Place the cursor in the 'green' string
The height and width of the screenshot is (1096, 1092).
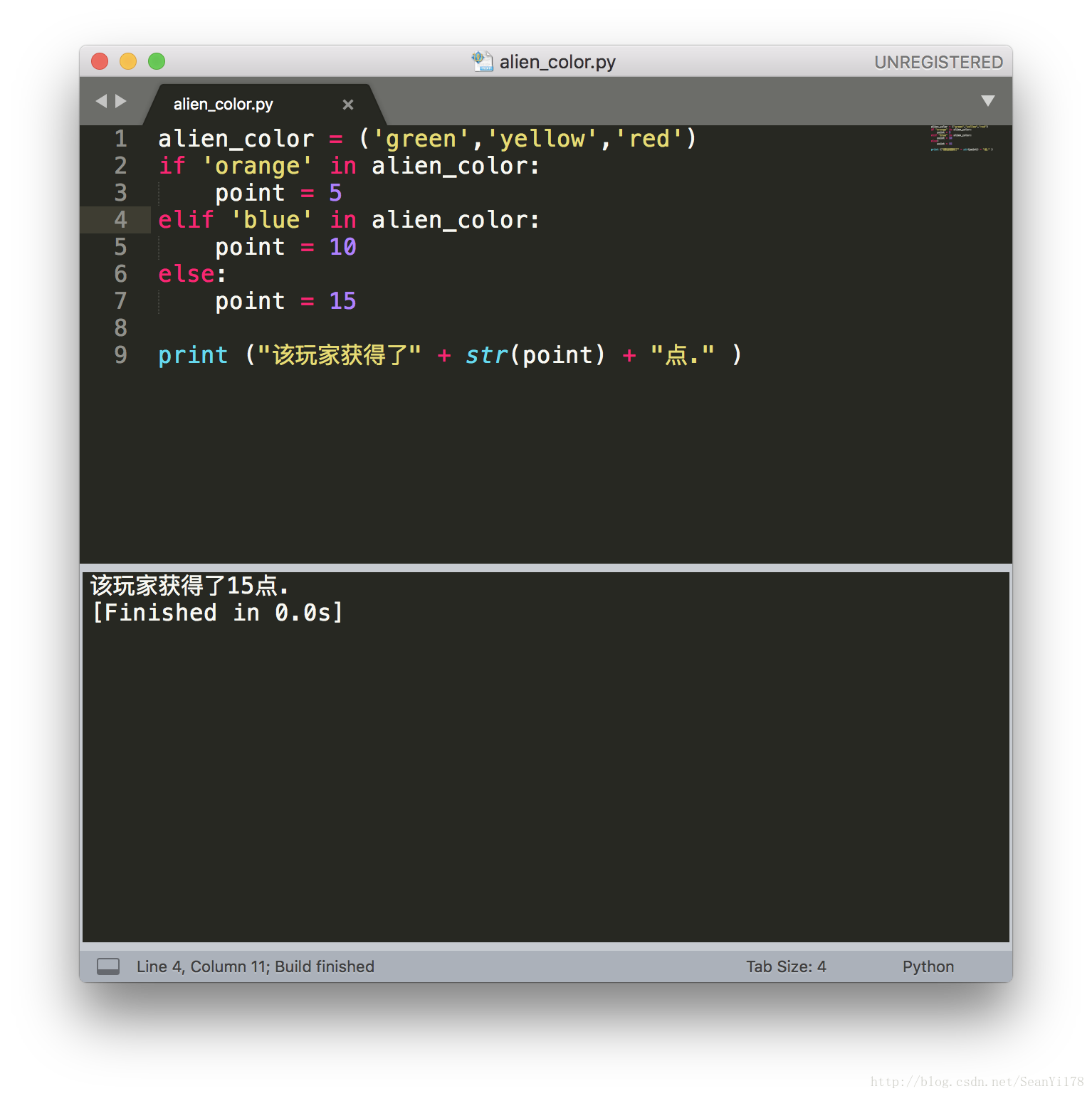point(421,139)
